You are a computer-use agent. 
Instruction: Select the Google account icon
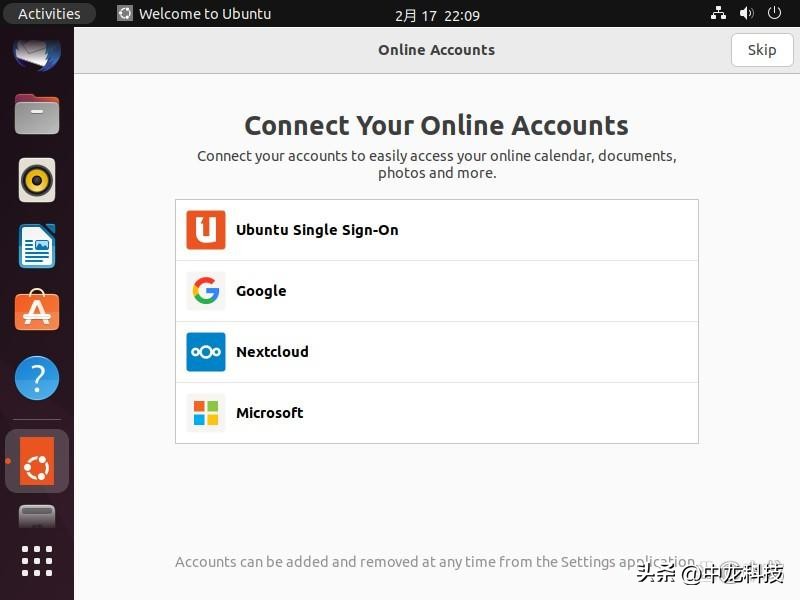[x=205, y=291]
